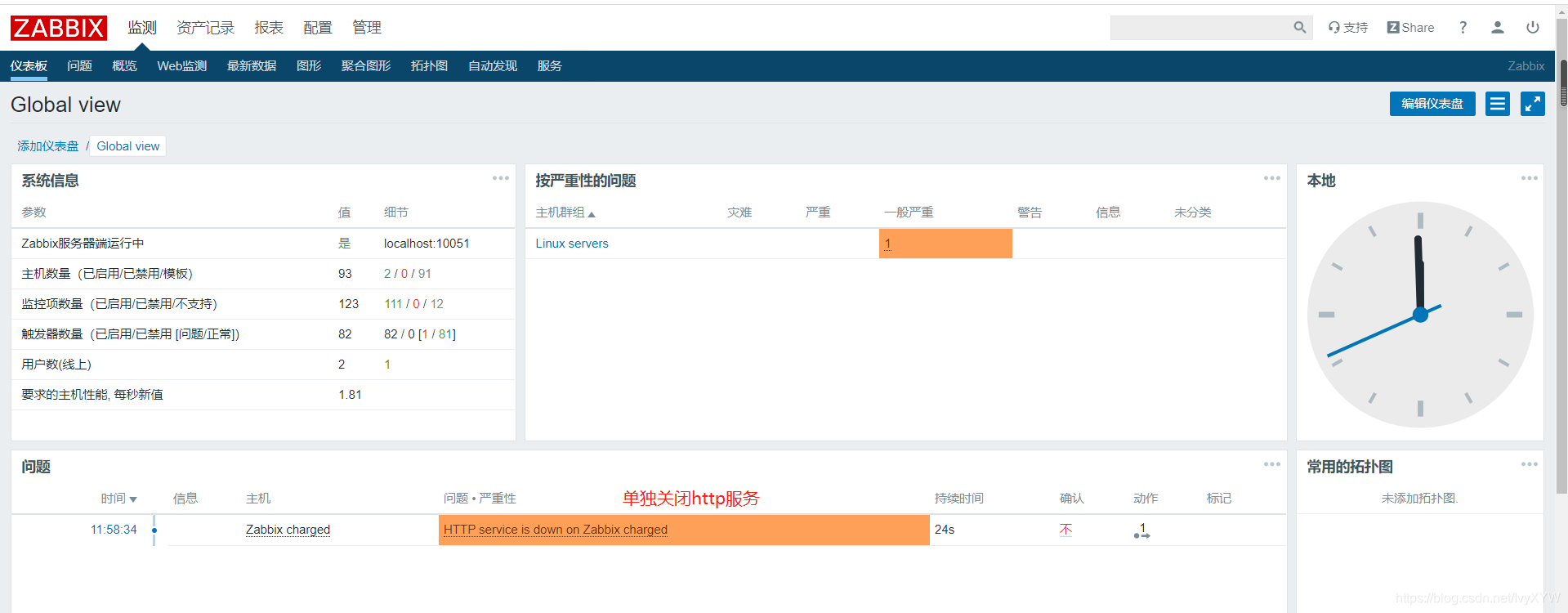Open the 系统信息 widget options dots

point(501,178)
